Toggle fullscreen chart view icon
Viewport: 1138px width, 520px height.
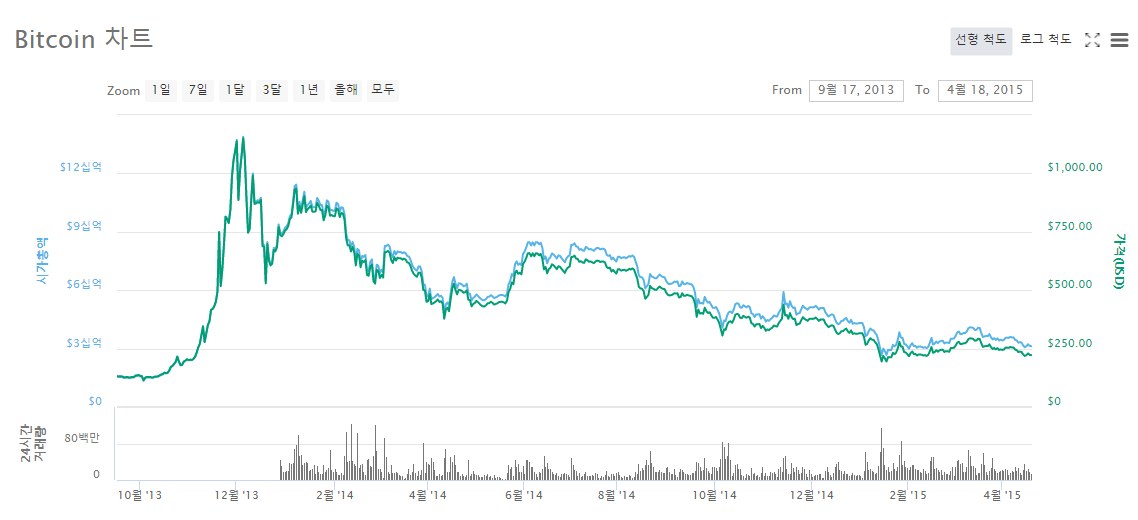click(1092, 41)
